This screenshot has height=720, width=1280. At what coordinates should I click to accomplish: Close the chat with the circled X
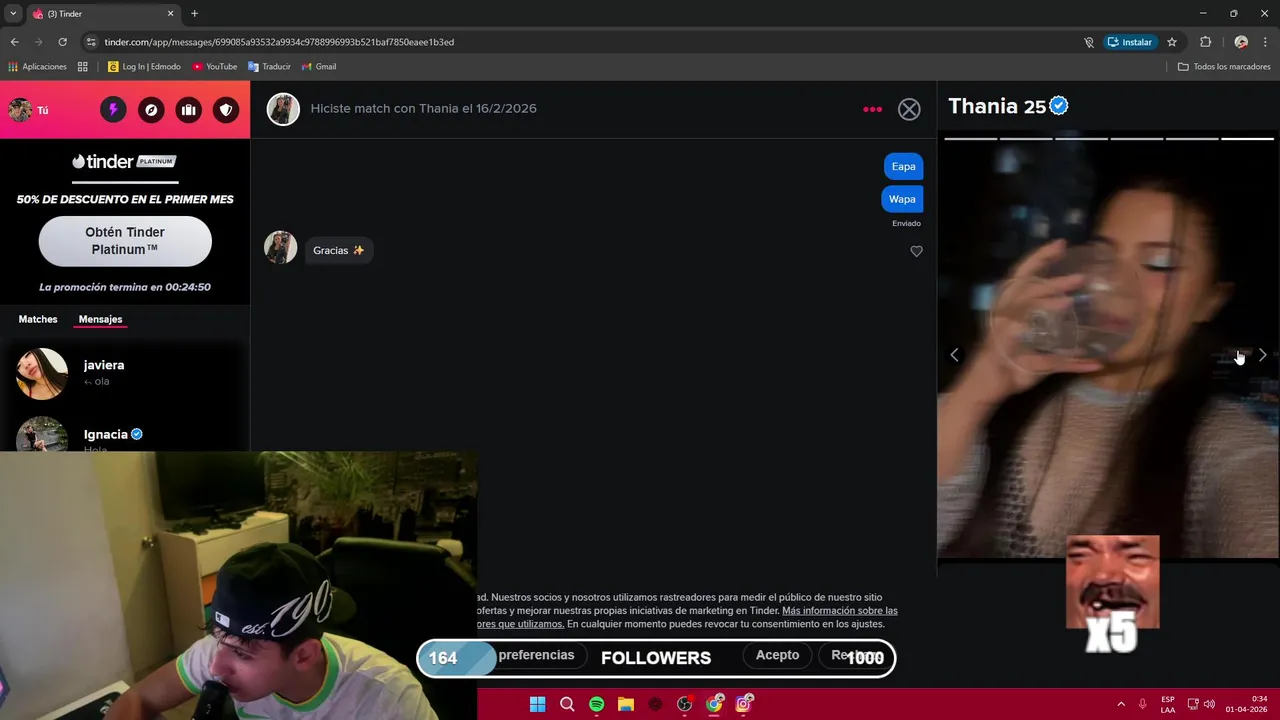pos(909,109)
